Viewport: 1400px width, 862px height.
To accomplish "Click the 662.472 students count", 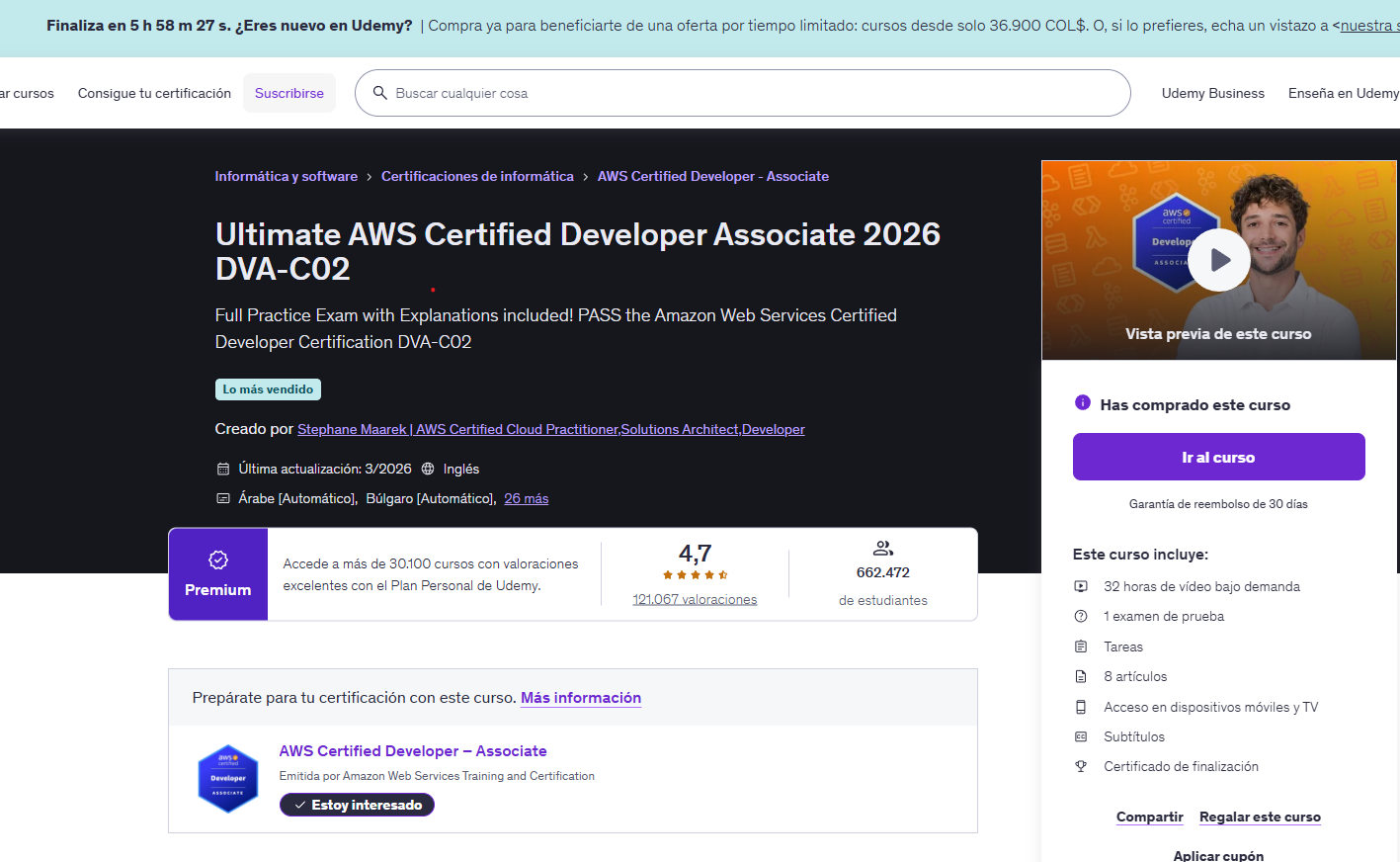I will [883, 572].
